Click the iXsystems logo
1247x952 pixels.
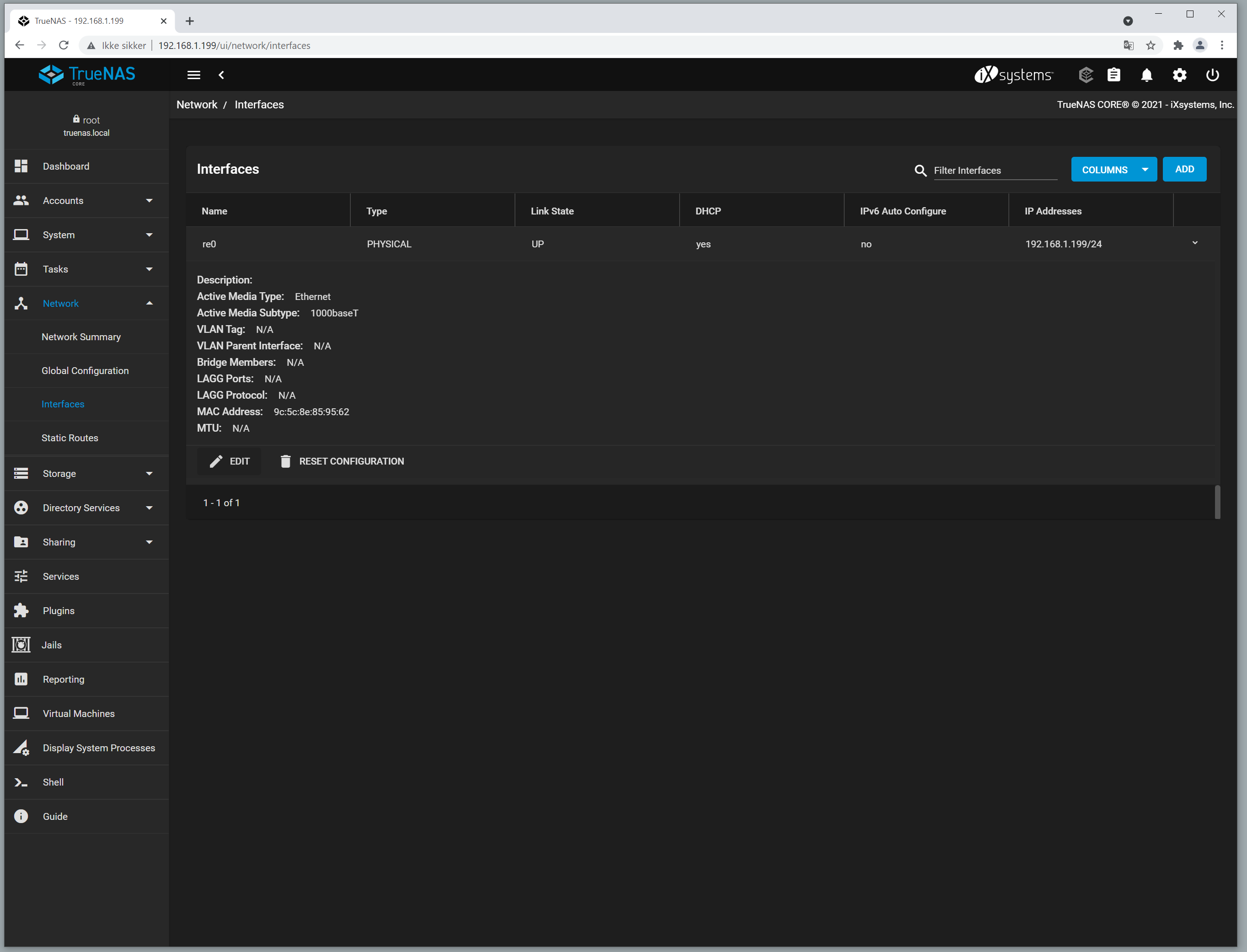(1014, 75)
